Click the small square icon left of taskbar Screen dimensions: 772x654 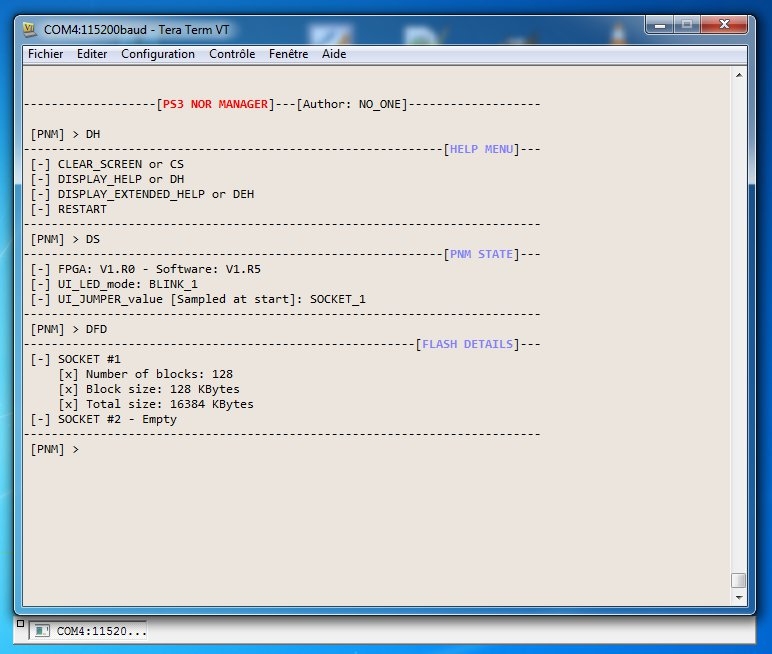(20, 623)
